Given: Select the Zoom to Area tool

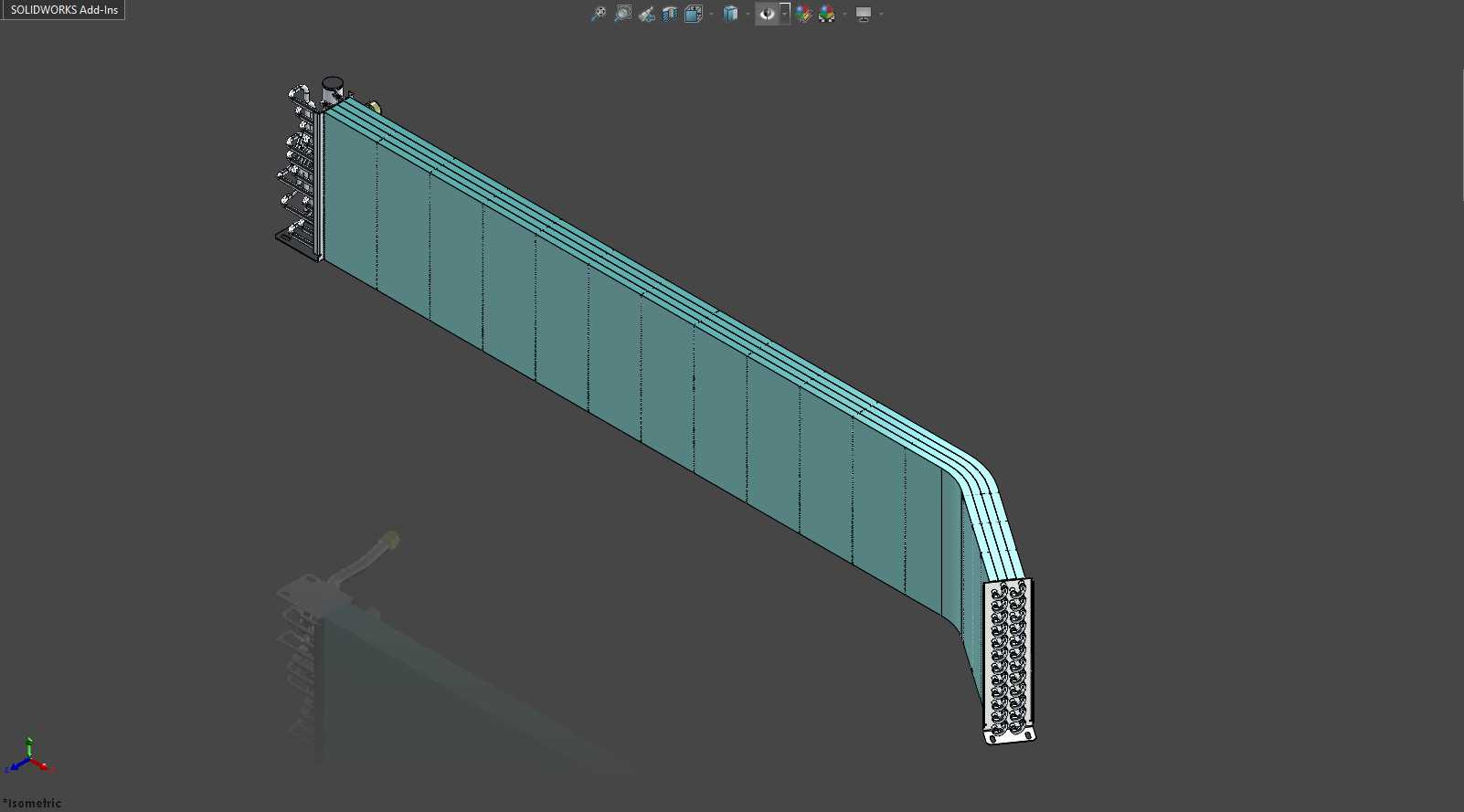Looking at the screenshot, I should (623, 14).
